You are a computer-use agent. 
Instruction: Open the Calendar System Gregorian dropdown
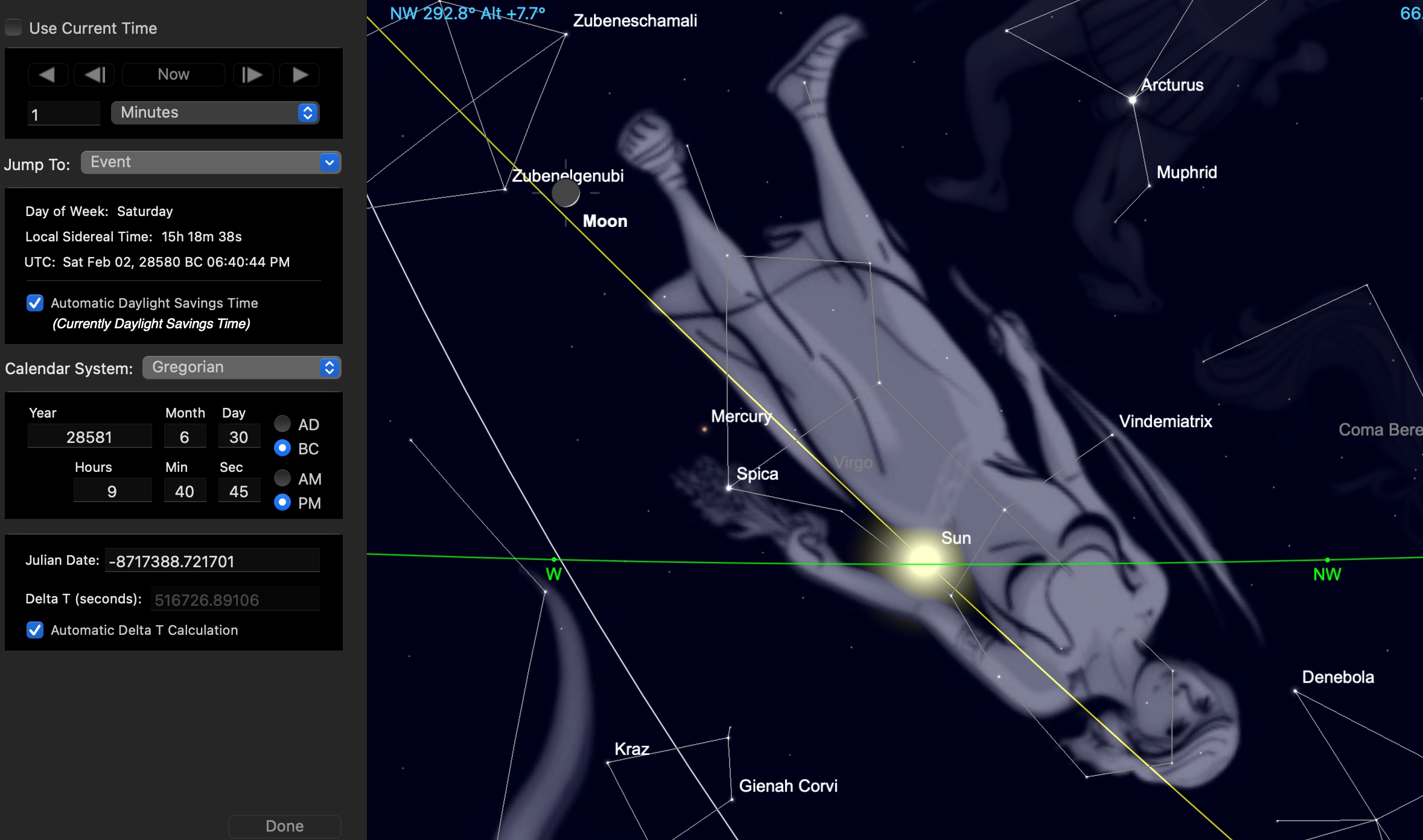(x=241, y=367)
